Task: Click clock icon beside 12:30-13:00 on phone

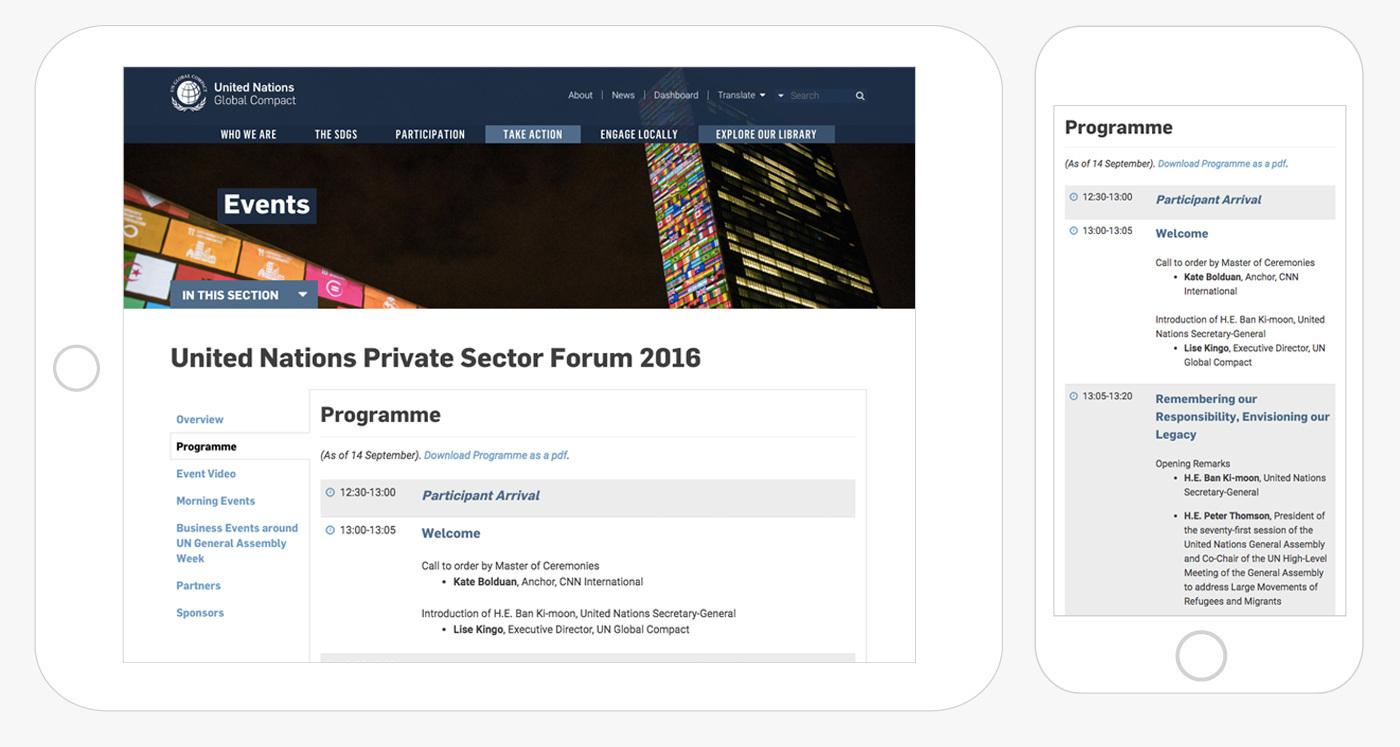Action: pyautogui.click(x=1074, y=197)
